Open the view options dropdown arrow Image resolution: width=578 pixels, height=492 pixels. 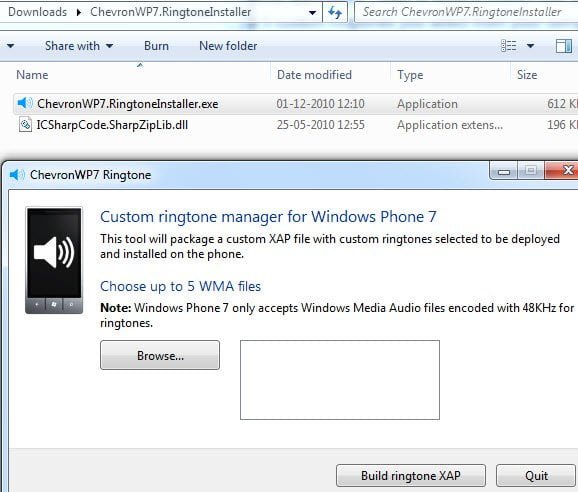tap(530, 46)
